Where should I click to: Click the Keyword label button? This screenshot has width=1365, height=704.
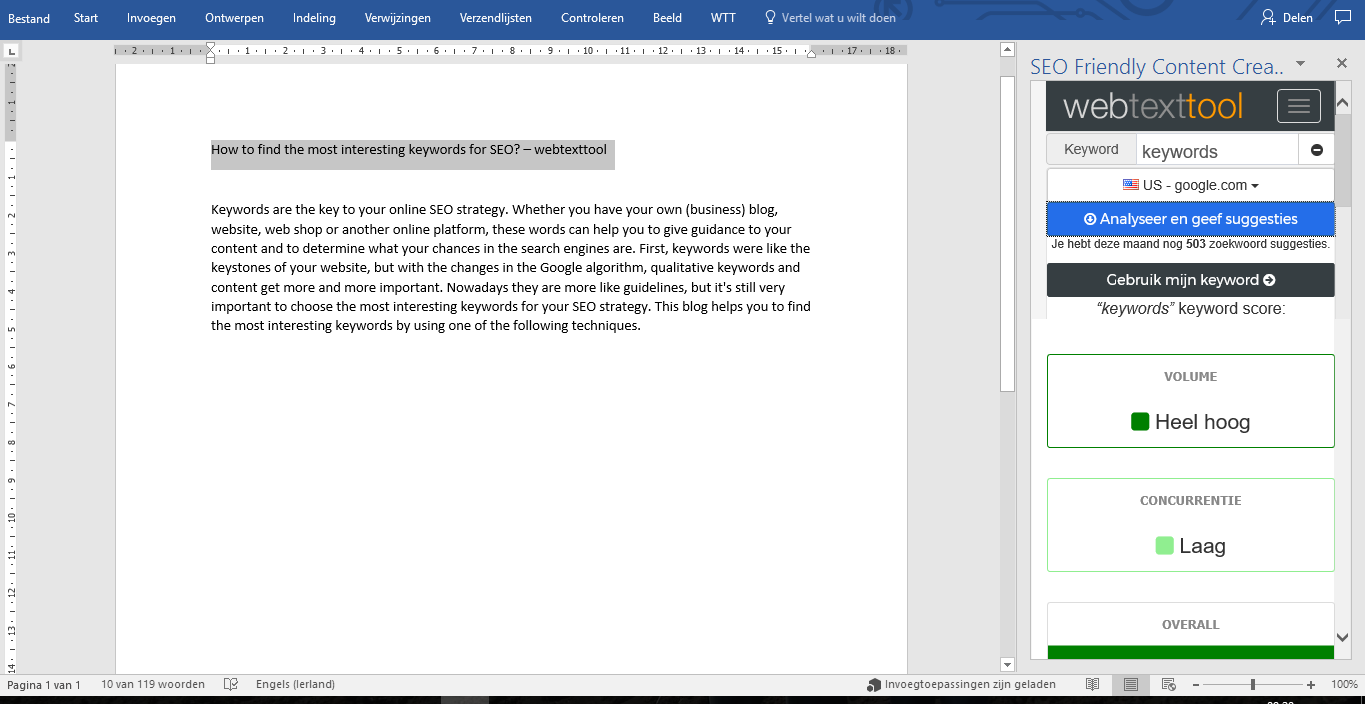click(1091, 150)
